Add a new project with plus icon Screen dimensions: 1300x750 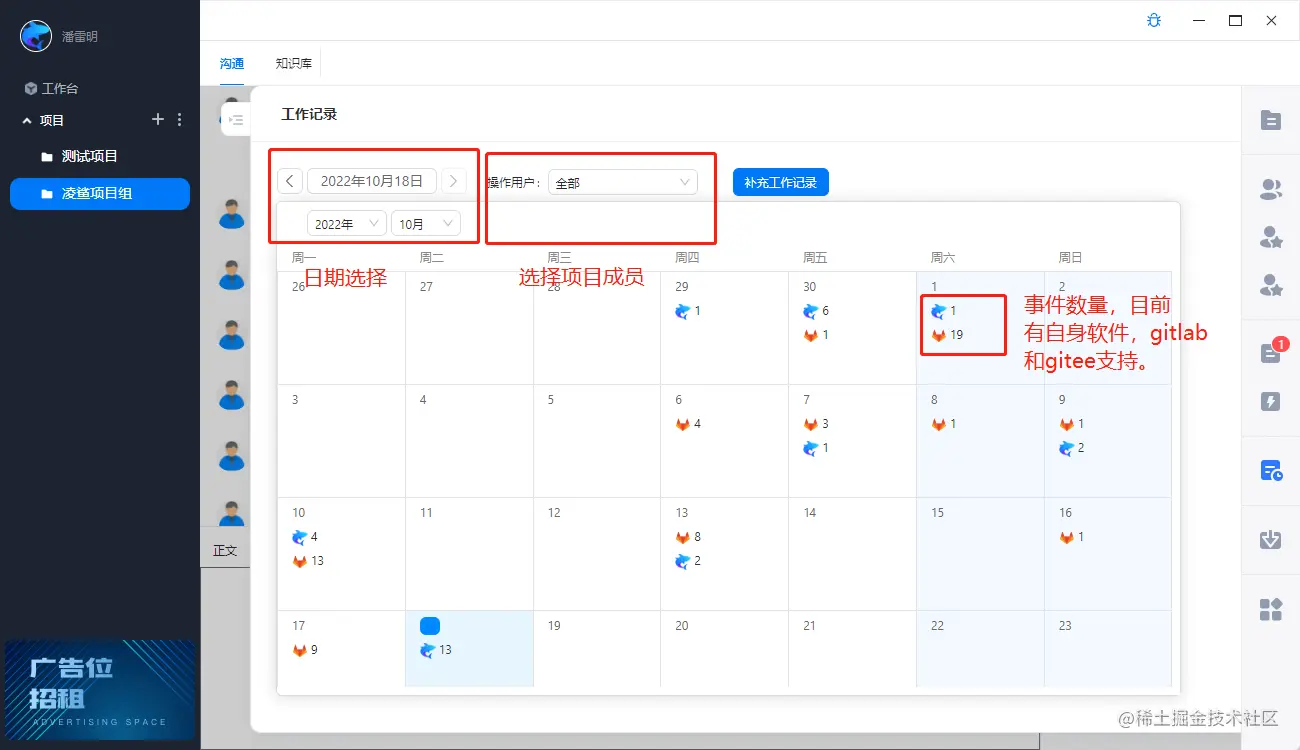tap(157, 120)
